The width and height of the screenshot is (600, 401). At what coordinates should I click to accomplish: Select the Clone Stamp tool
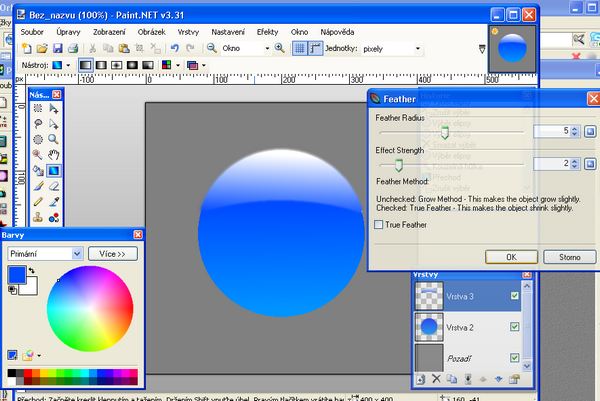click(37, 216)
